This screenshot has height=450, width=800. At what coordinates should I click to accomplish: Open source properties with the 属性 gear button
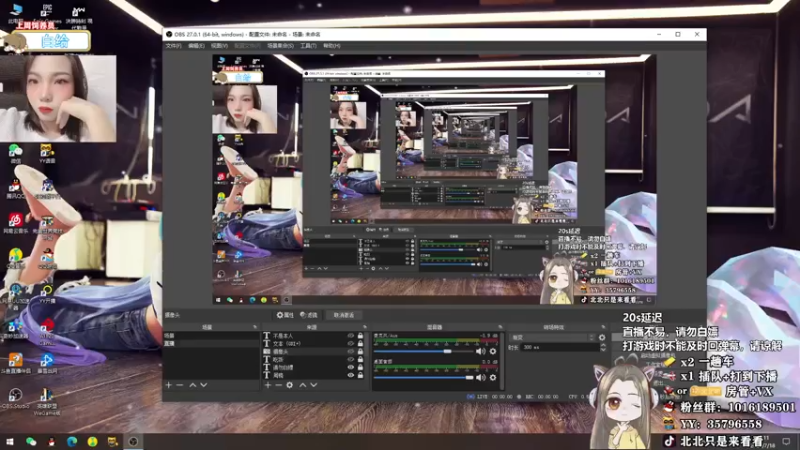(x=285, y=315)
